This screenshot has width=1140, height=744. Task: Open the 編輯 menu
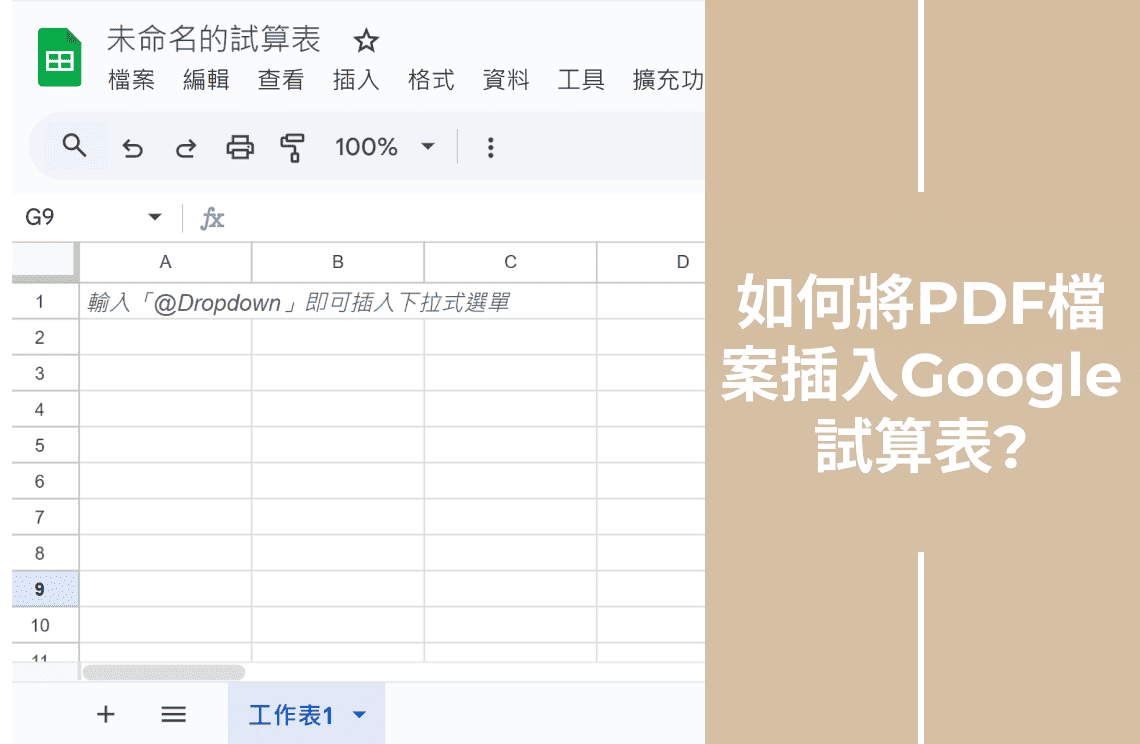[x=206, y=80]
